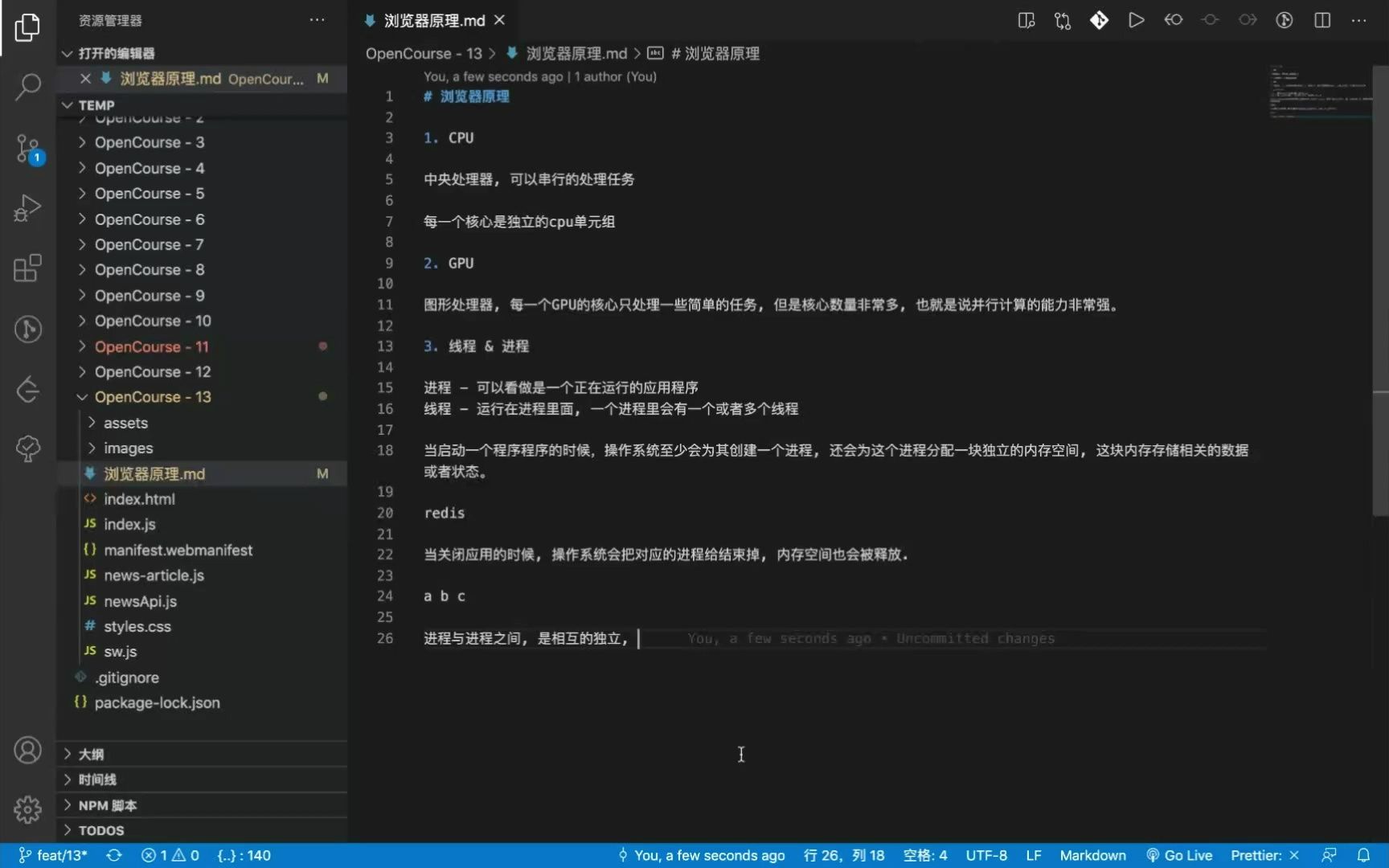Open editor More Actions ellipsis
1389x868 pixels.
coord(1359,20)
